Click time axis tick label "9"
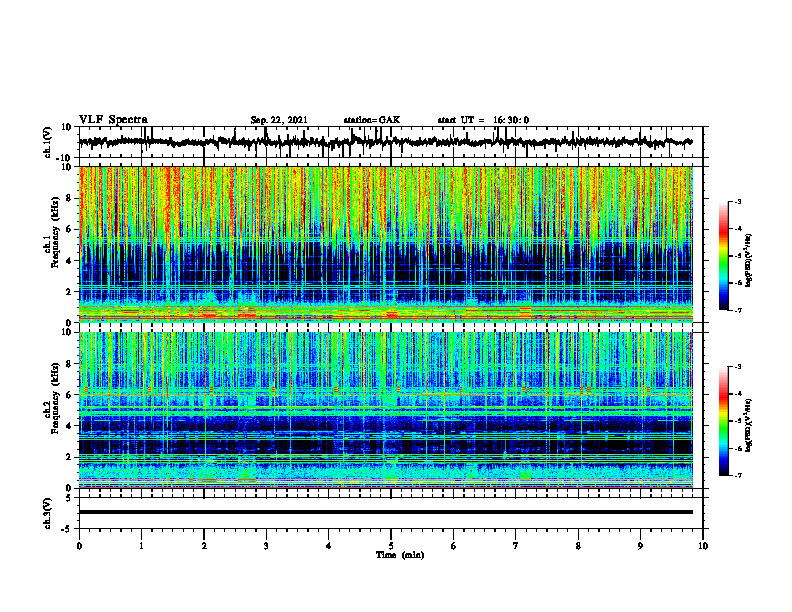The image size is (792, 612). (x=640, y=546)
